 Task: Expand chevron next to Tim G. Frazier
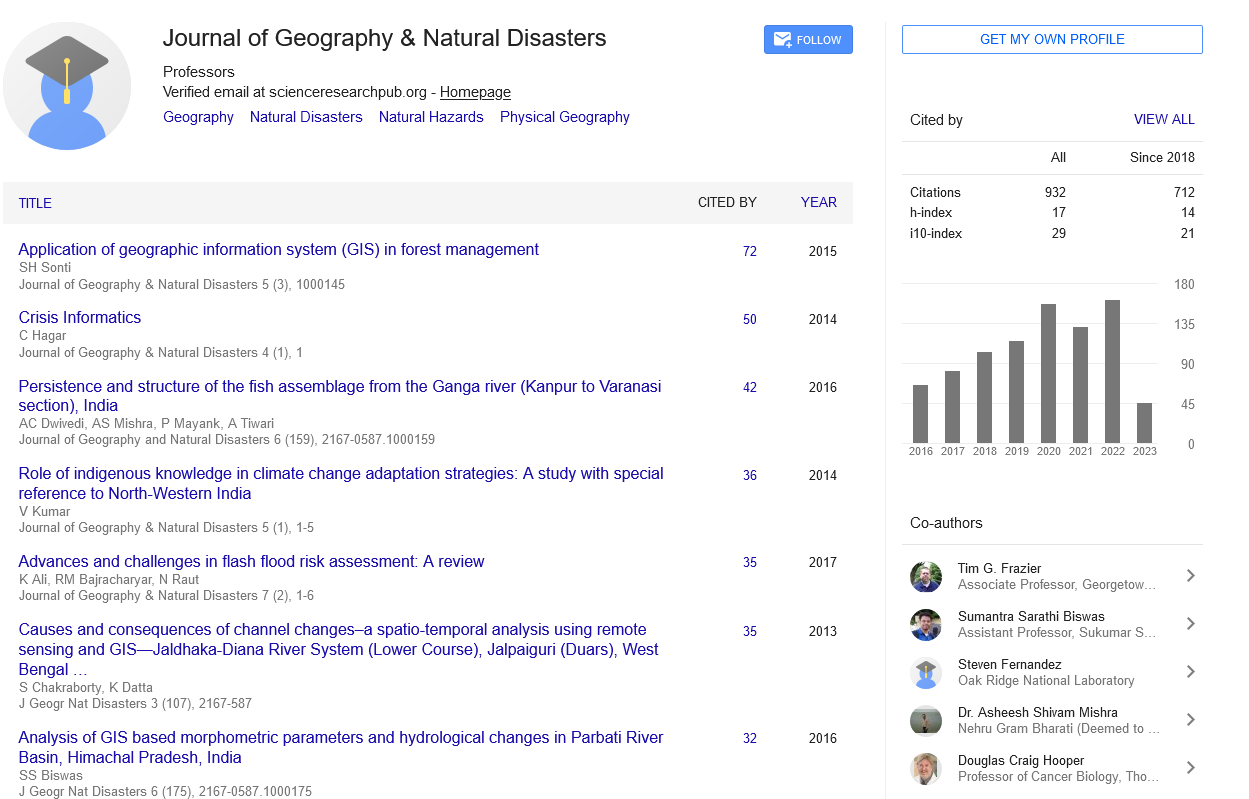tap(1190, 576)
